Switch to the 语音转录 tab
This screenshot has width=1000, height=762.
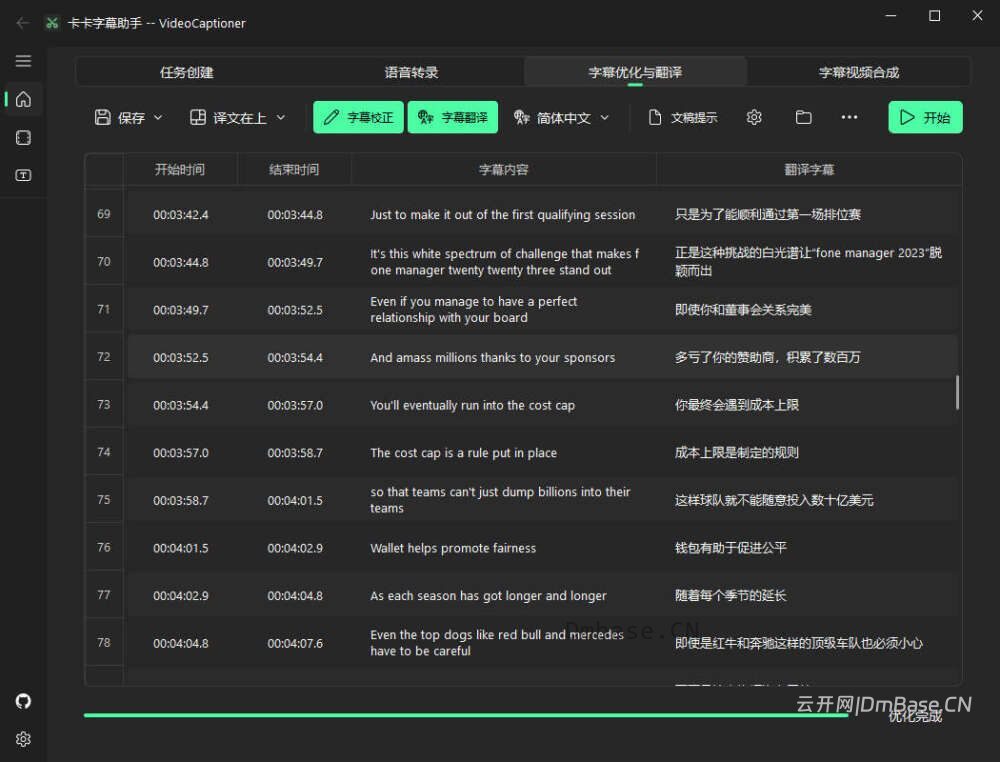[411, 72]
